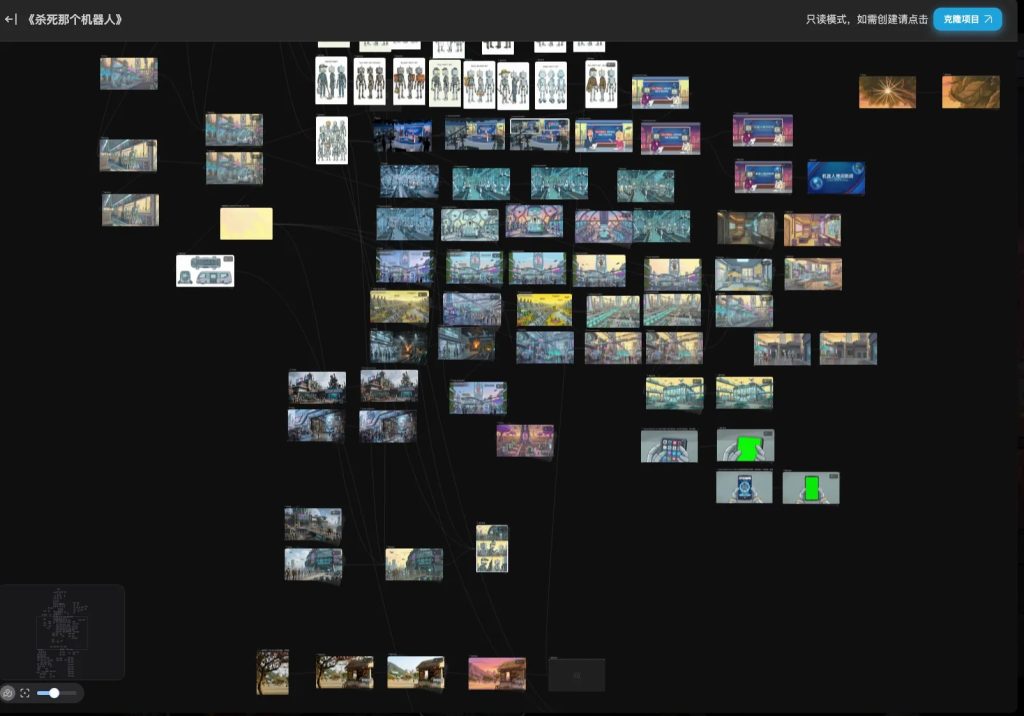Select the golden starburst image node
Screen dimensions: 1024x716
click(887, 92)
